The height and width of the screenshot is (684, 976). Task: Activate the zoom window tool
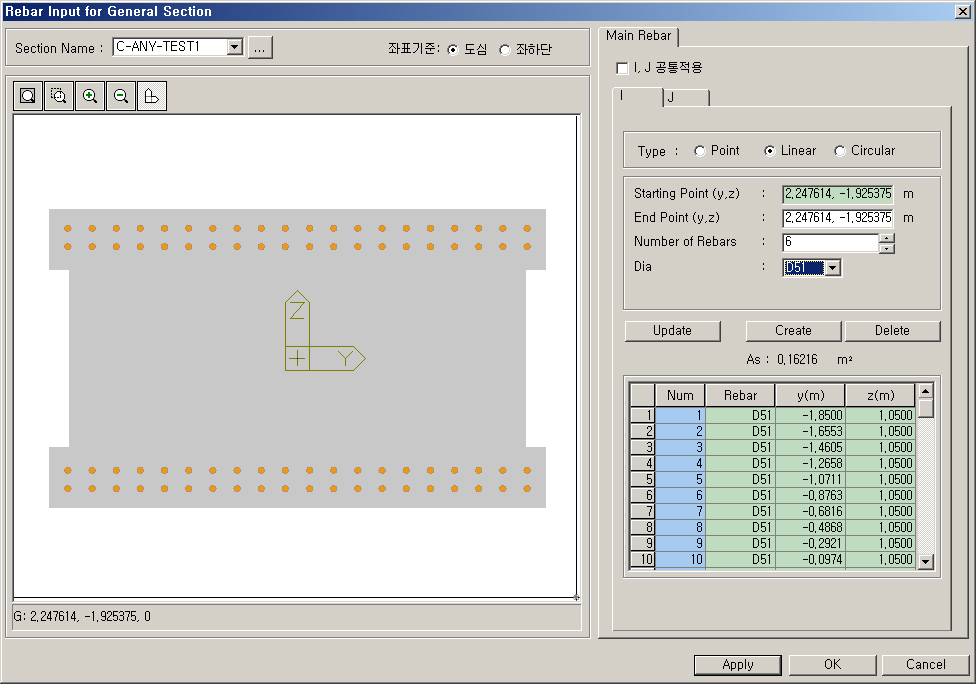pyautogui.click(x=58, y=95)
